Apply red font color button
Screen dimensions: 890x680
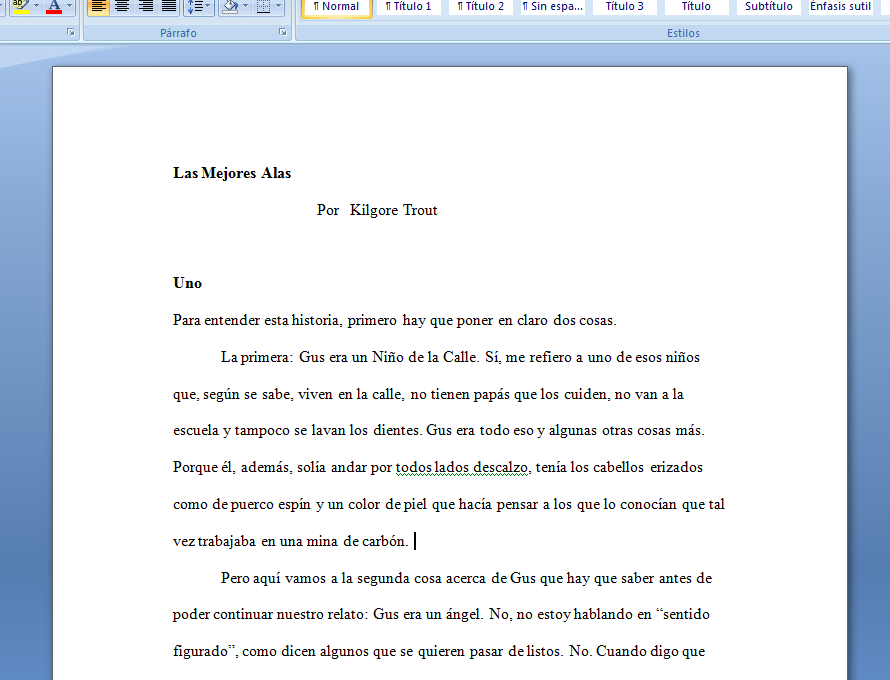coord(53,7)
